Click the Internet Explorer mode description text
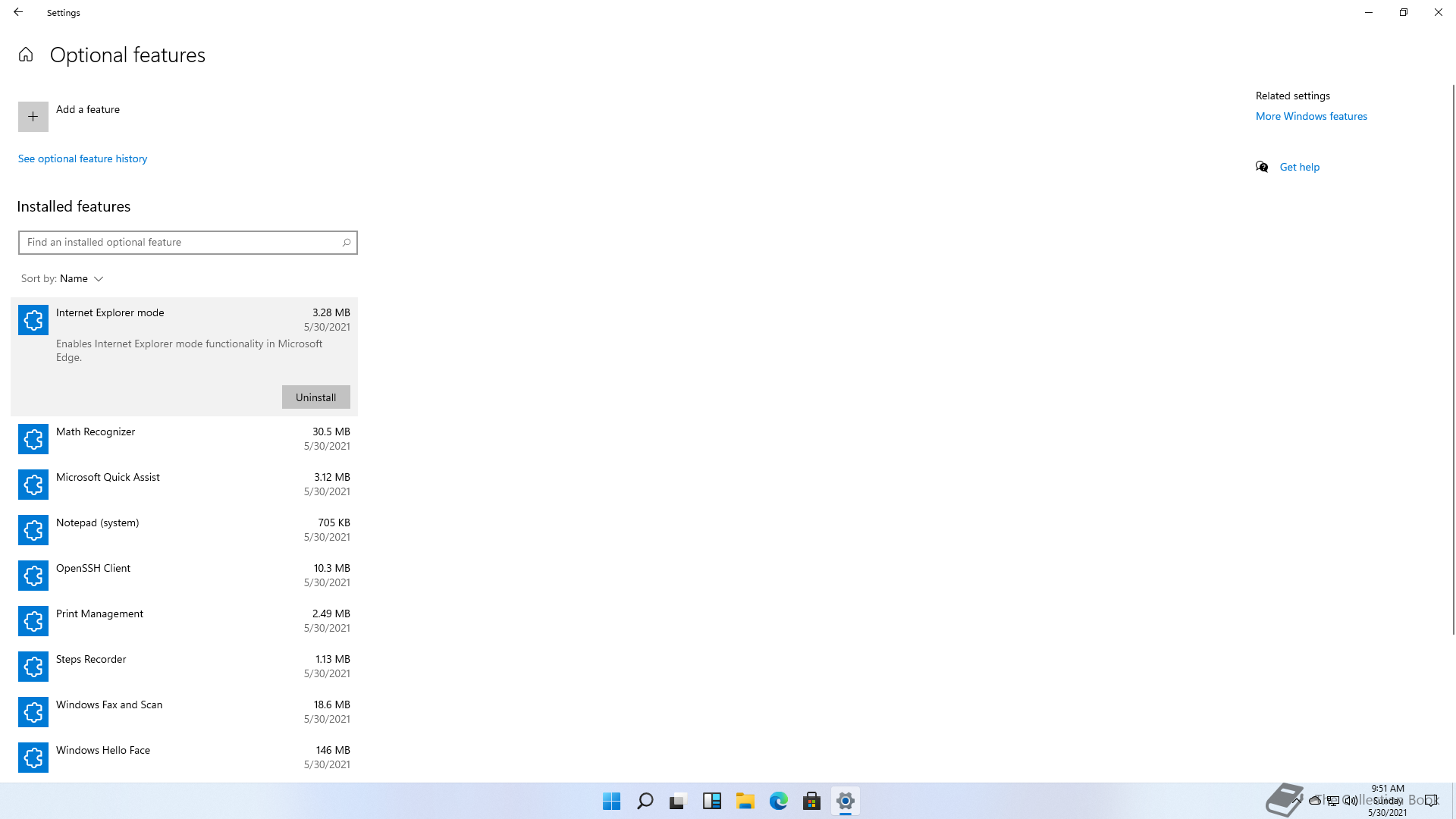The image size is (1456, 819). point(190,350)
